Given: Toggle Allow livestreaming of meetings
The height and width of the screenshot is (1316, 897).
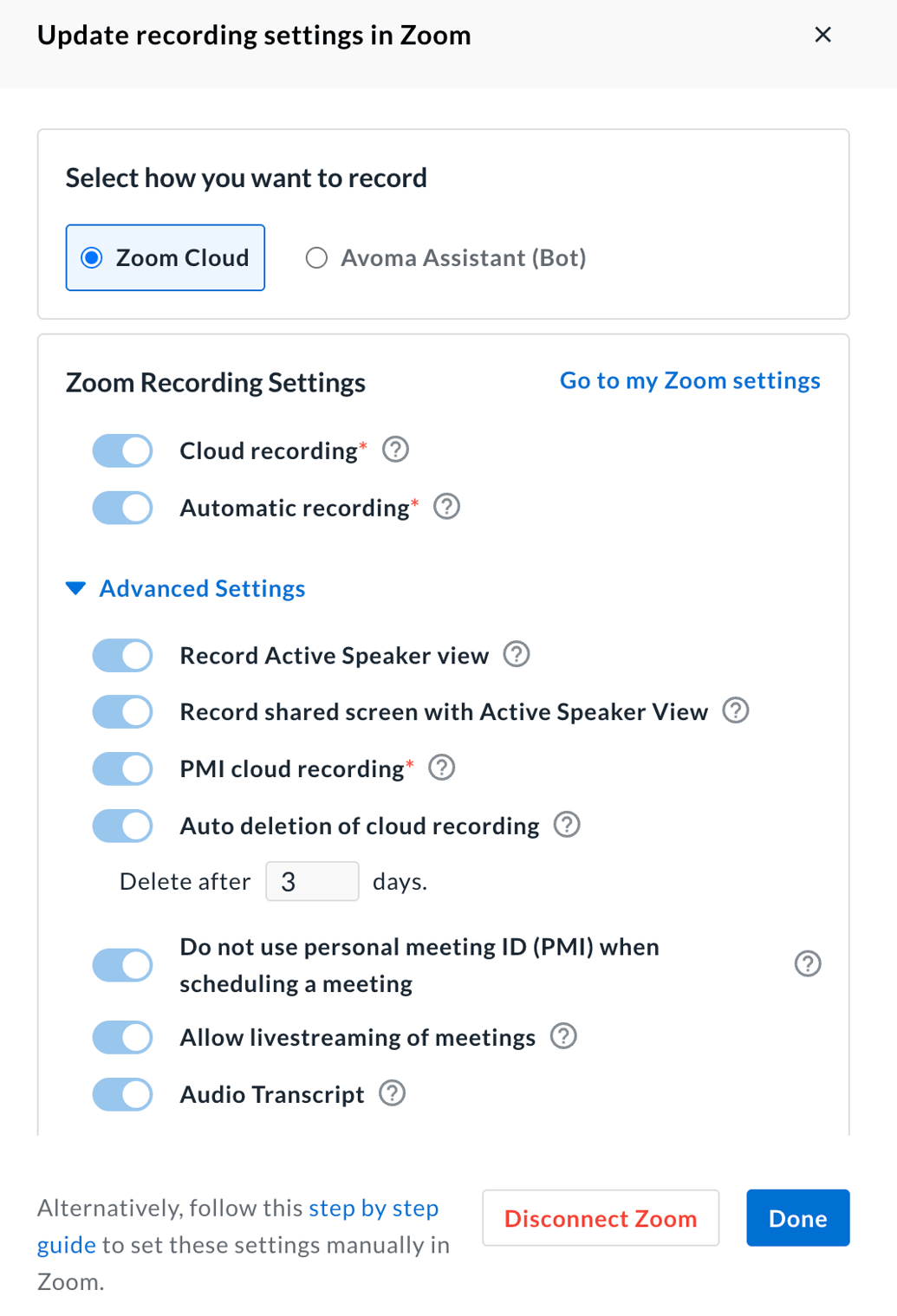Looking at the screenshot, I should 122,1037.
